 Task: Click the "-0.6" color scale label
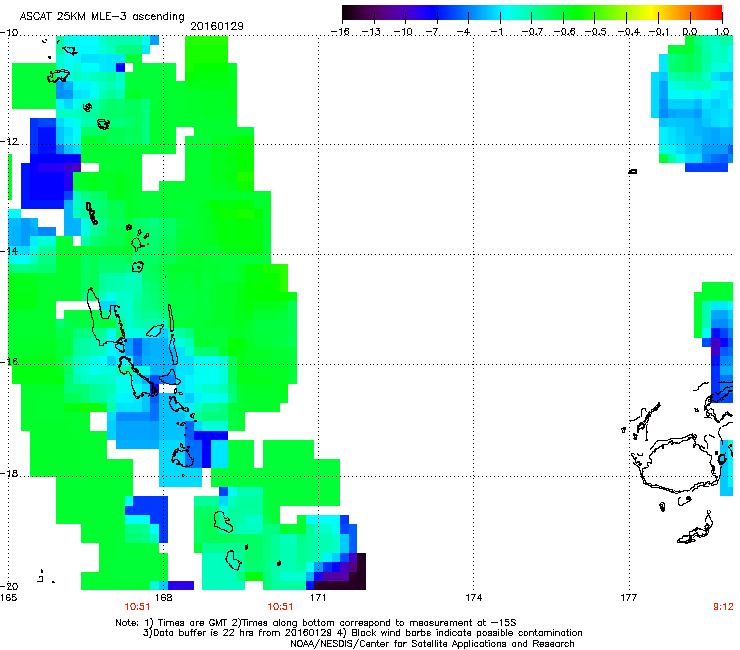click(x=563, y=32)
